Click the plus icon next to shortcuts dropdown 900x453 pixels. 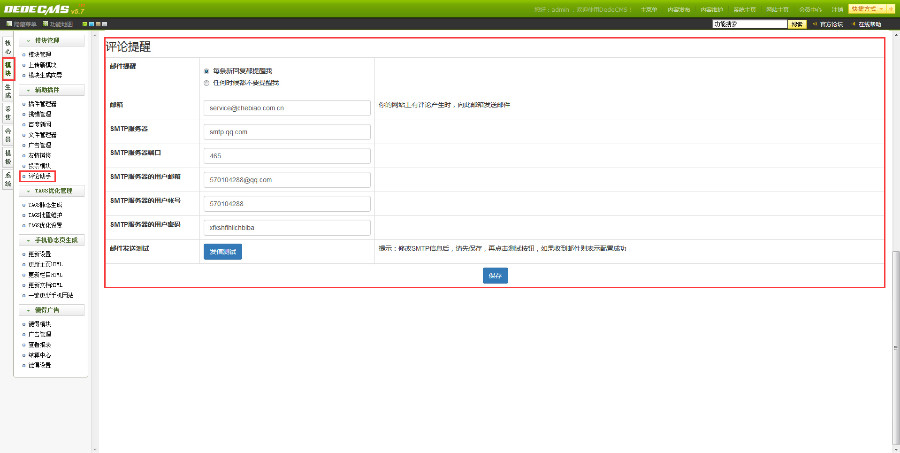[891, 9]
